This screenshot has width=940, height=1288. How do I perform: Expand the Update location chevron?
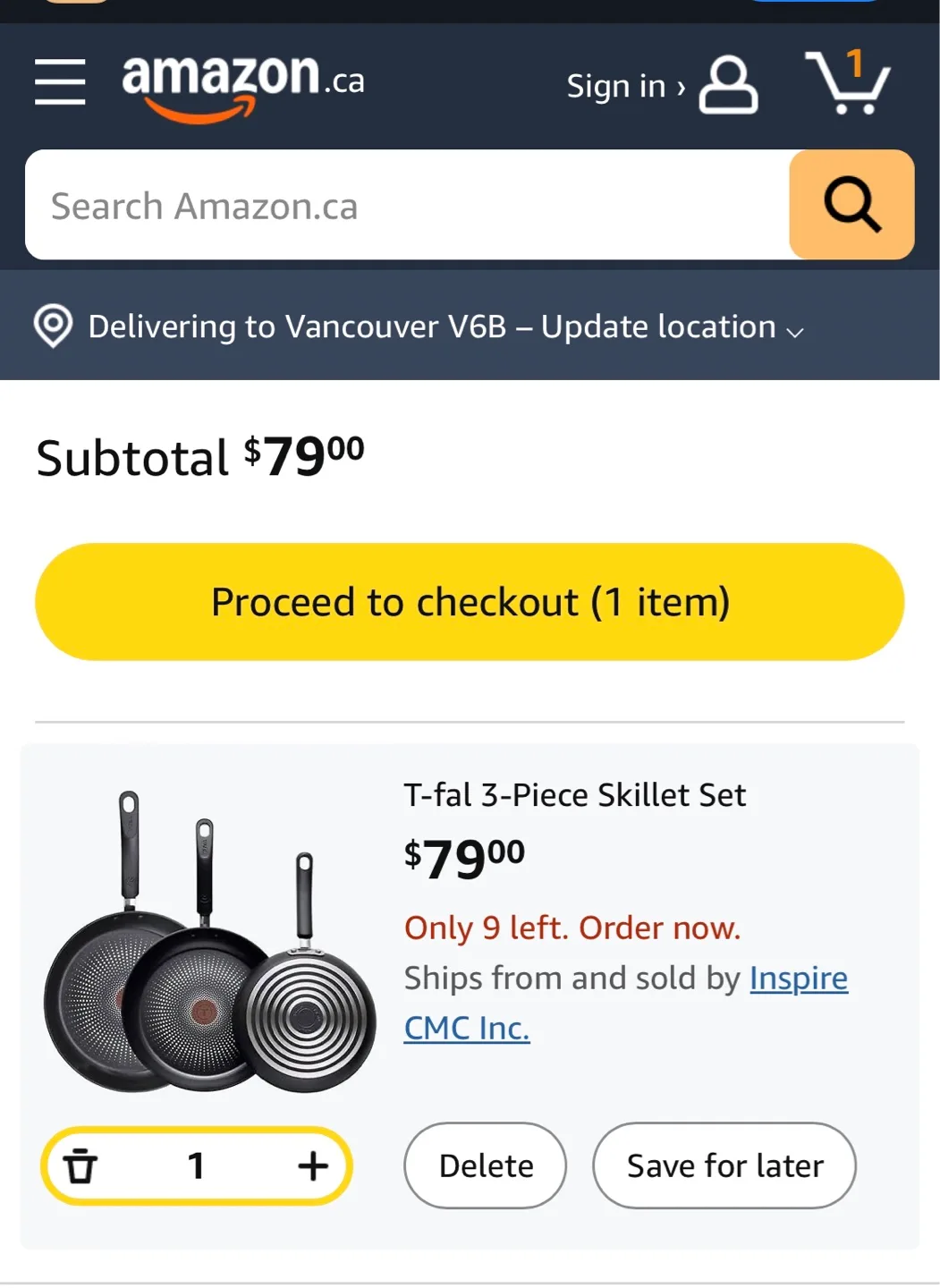click(x=794, y=332)
